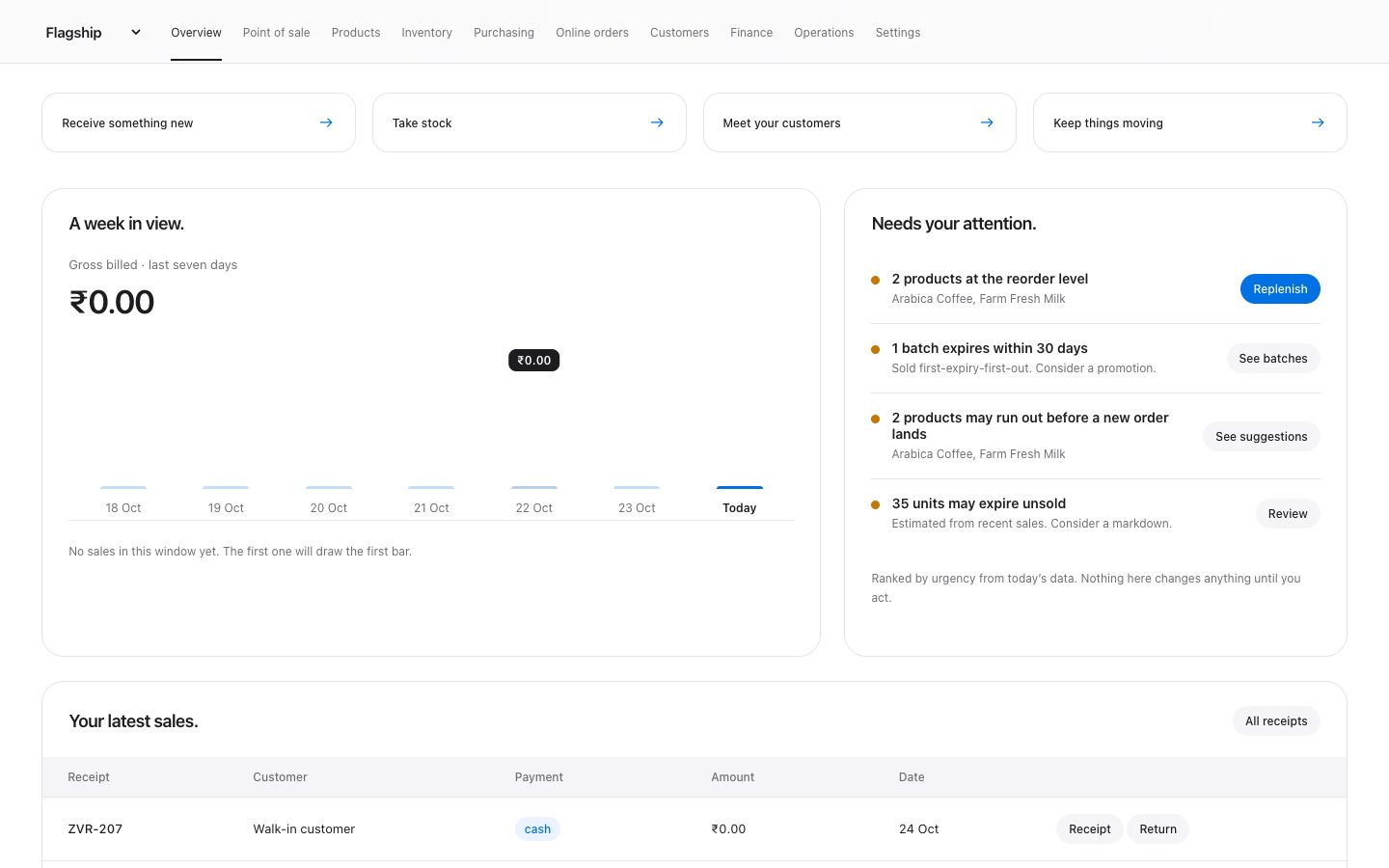
Task: Click the Receive something new card label
Action: pos(127,123)
